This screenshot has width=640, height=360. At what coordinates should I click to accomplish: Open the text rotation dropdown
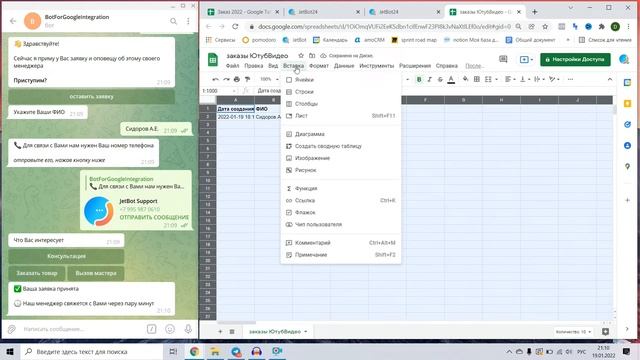554,79
